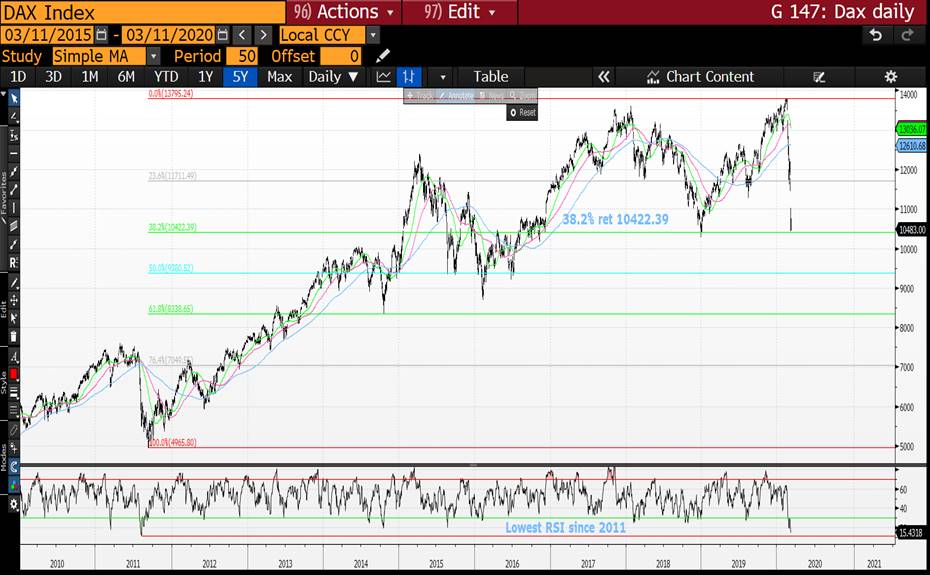Enable the magnet snap mode

(14, 467)
